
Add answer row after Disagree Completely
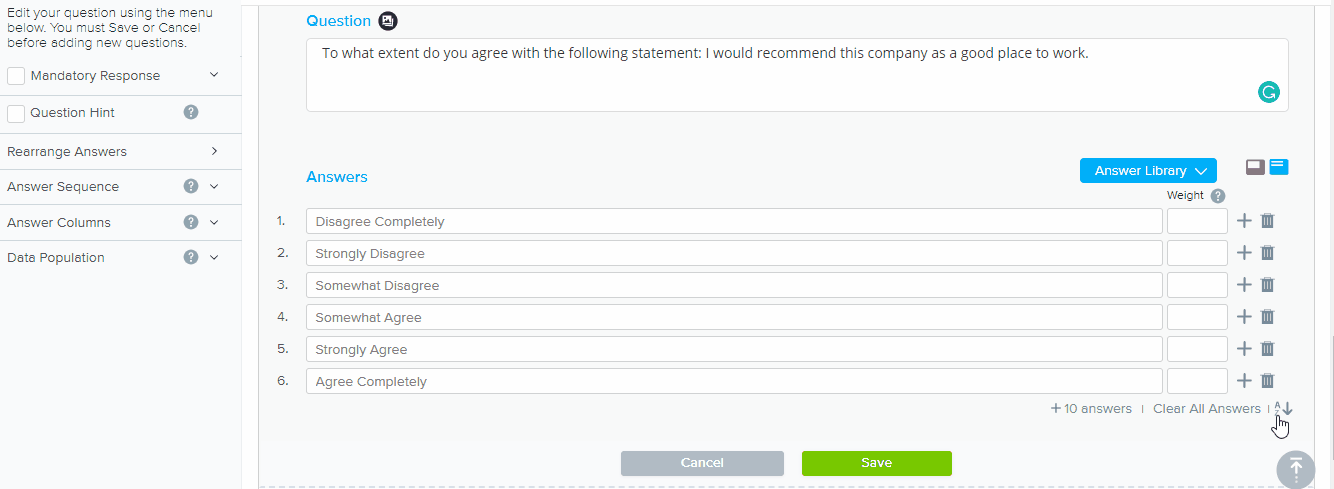point(1244,221)
